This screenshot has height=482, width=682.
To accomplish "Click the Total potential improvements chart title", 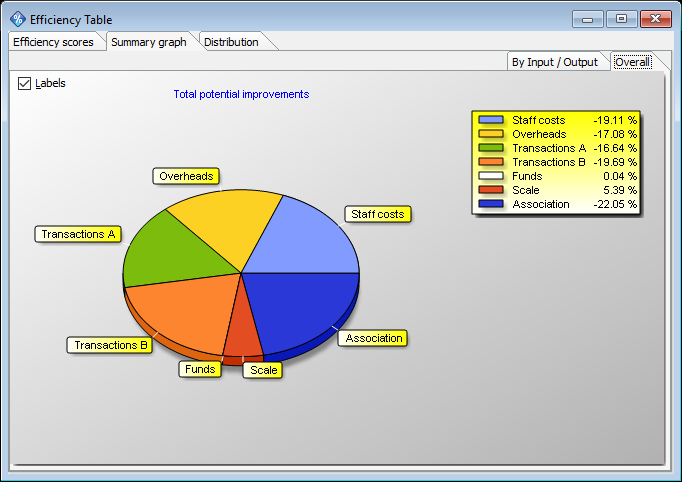I will click(241, 94).
